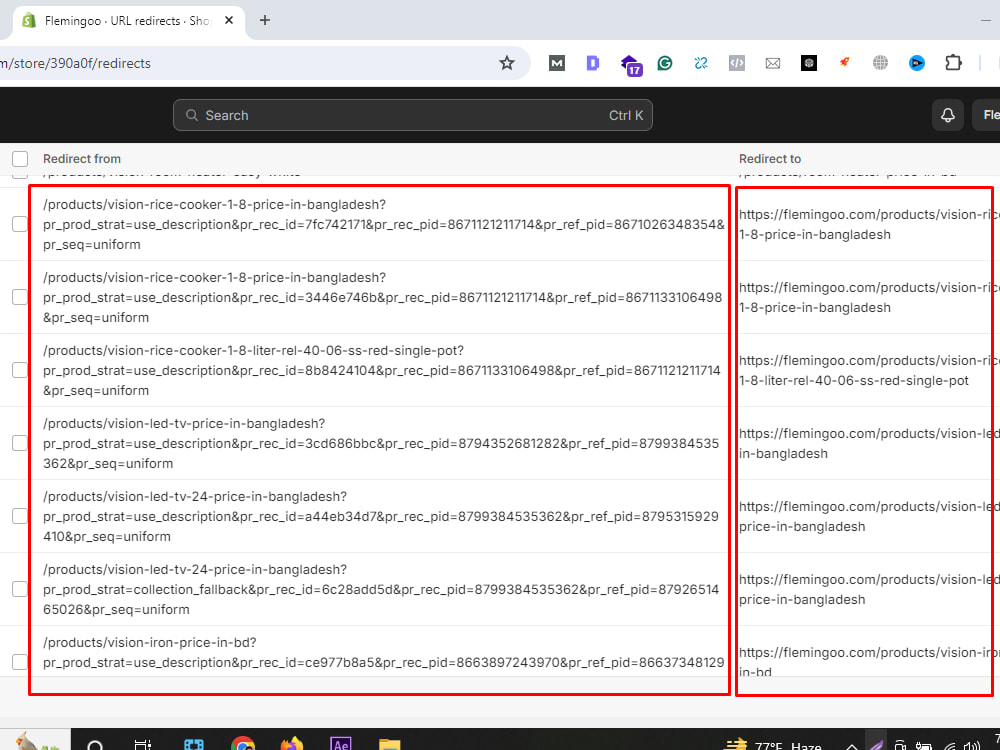Open Firefox from the taskbar
The image size is (1000, 750).
pyautogui.click(x=292, y=744)
